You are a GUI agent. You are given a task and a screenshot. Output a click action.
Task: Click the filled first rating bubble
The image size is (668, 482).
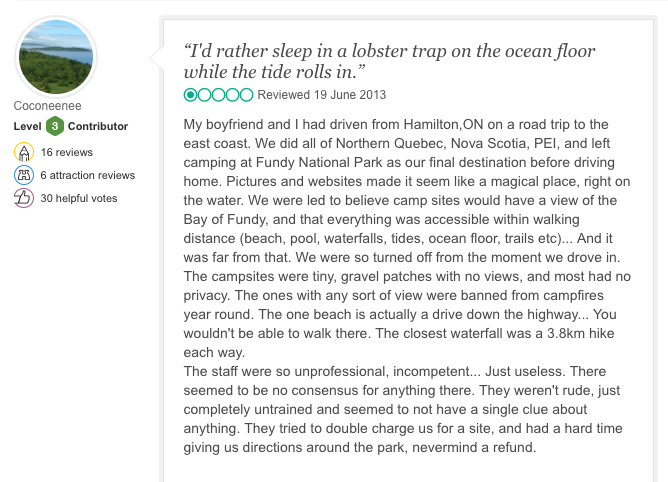tap(191, 95)
